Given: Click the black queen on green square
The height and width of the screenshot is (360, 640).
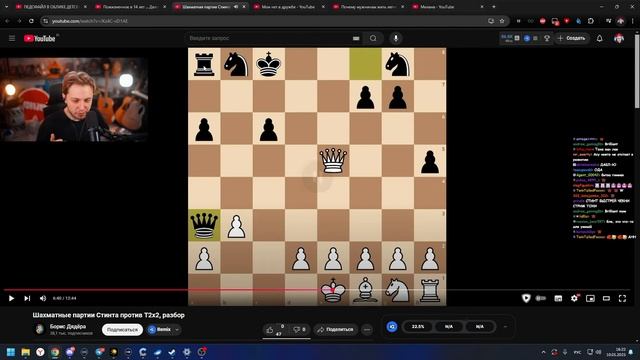Looking at the screenshot, I should [x=204, y=225].
